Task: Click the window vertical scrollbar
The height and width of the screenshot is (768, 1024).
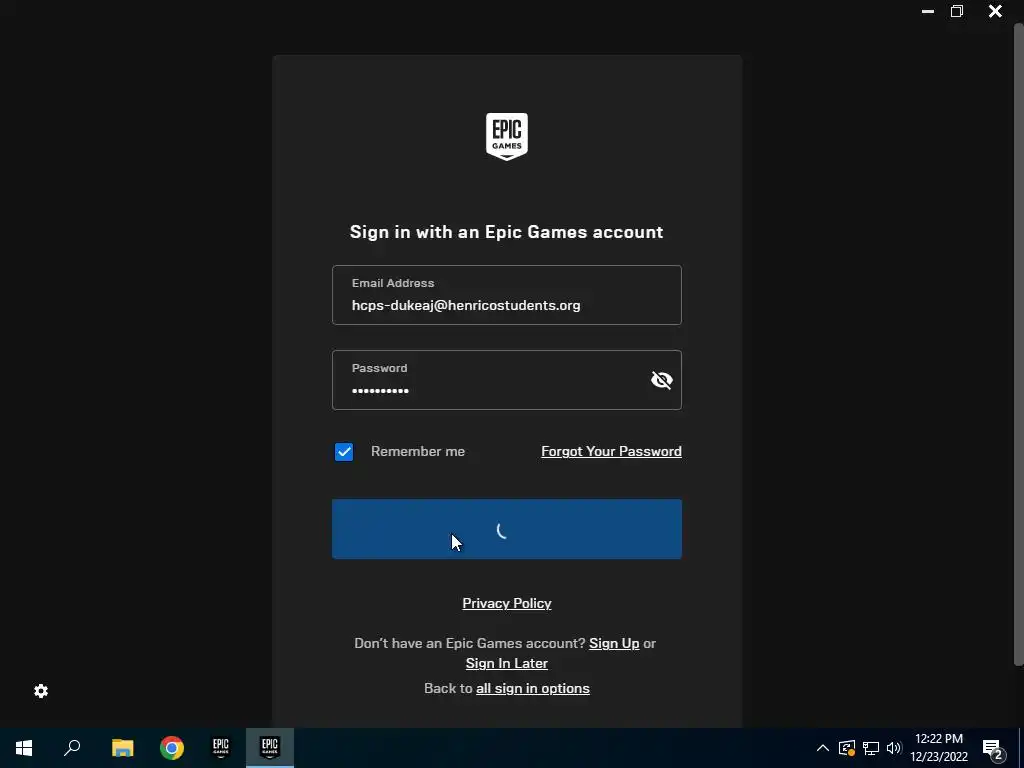Action: point(1018,345)
